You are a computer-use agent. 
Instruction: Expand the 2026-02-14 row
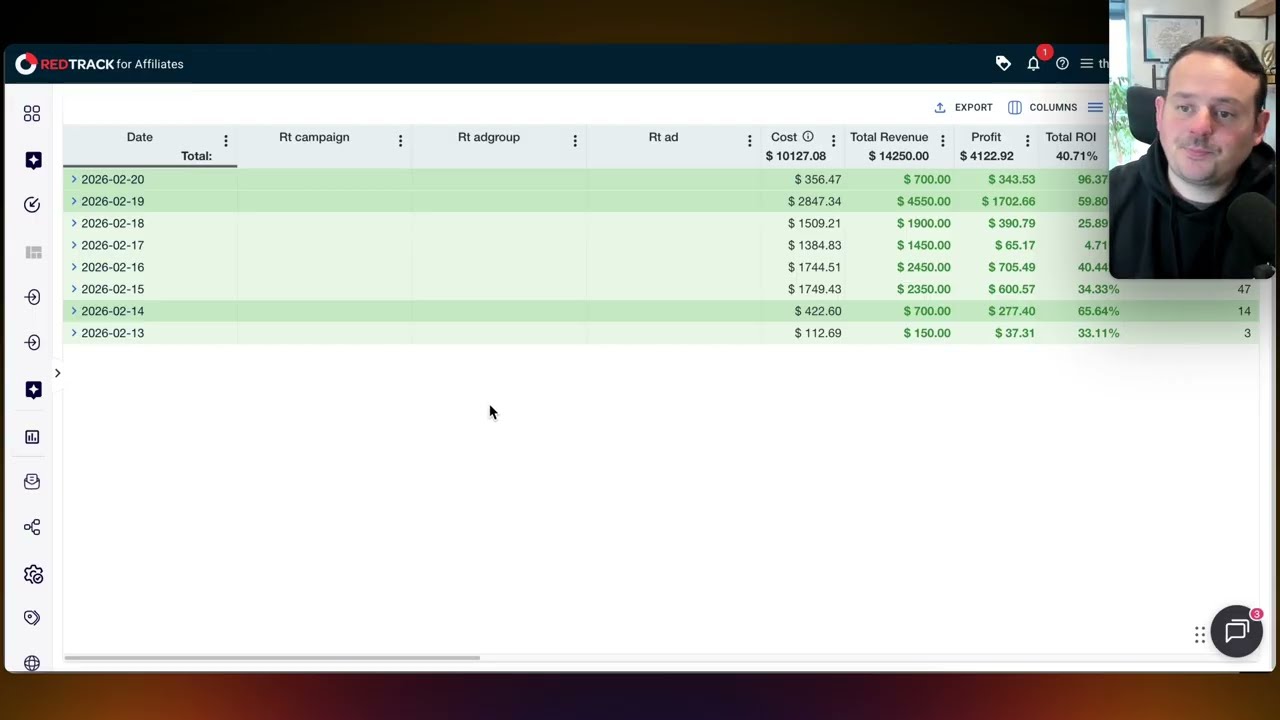pyautogui.click(x=74, y=311)
